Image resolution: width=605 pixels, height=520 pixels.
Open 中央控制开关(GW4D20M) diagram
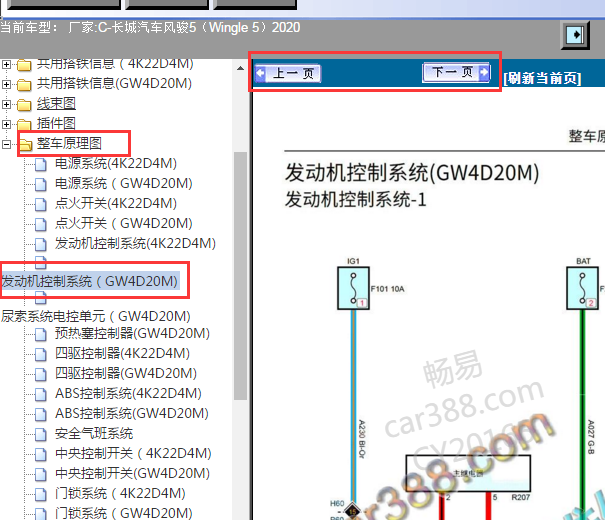click(132, 474)
